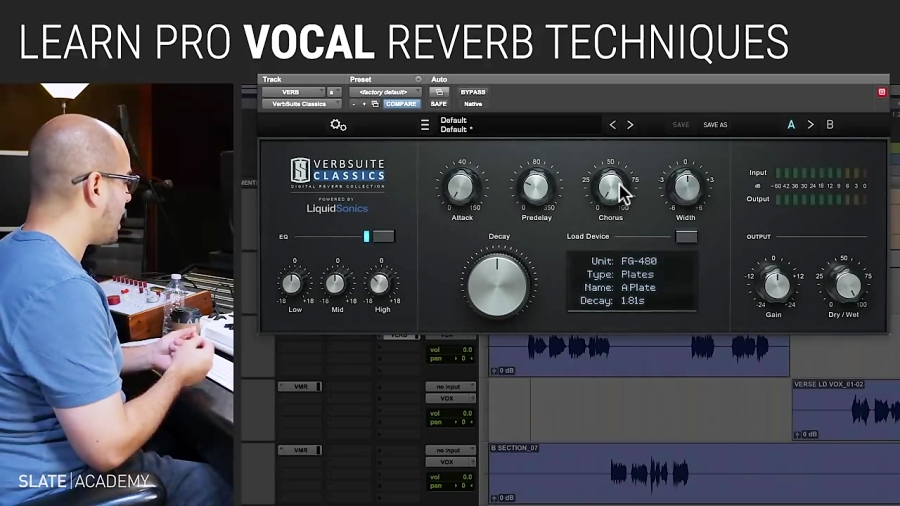Viewport: 900px width, 506px height.
Task: Click the SAVE preset button
Action: (x=681, y=124)
